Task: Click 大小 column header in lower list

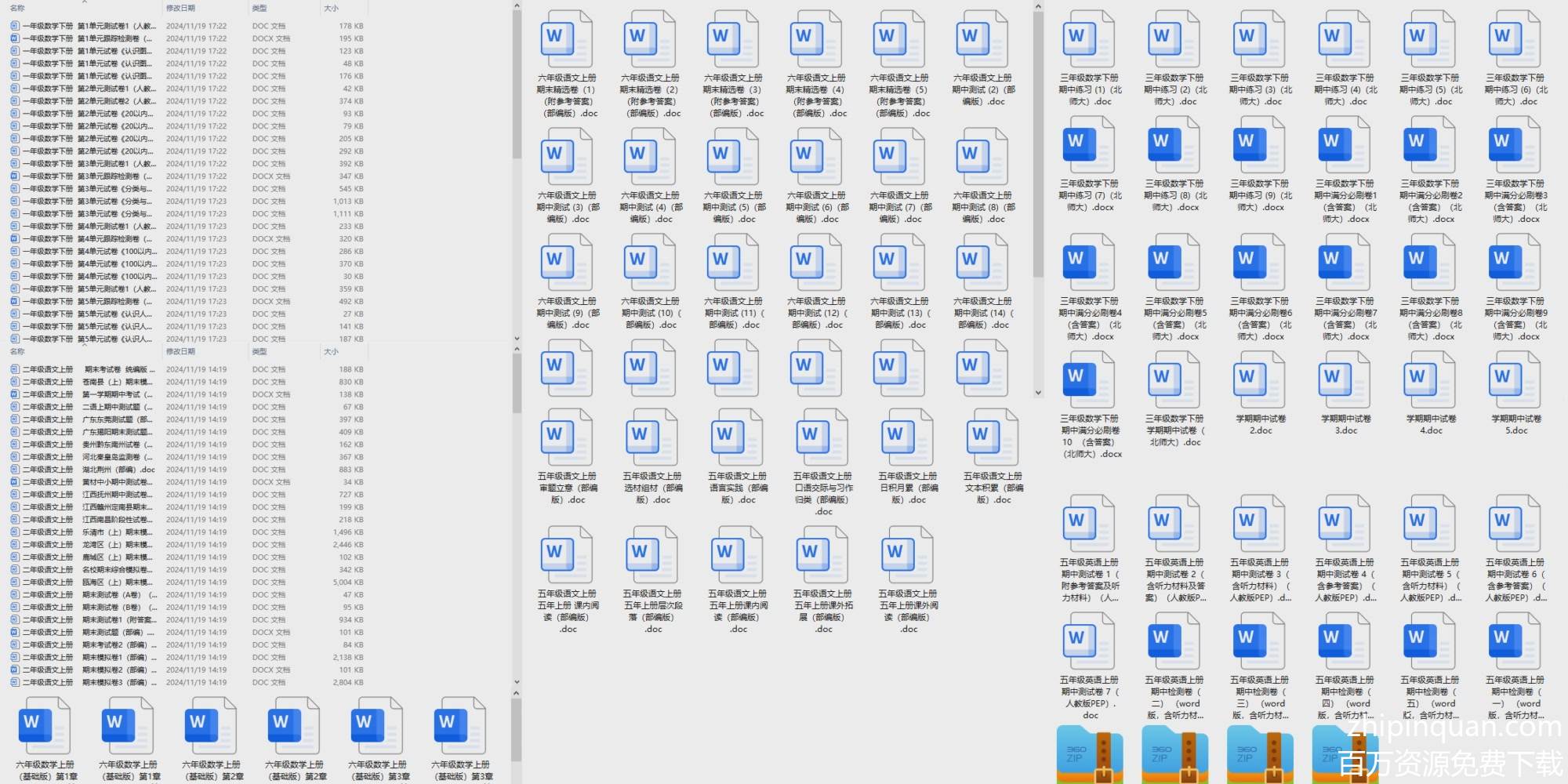Action: 331,352
